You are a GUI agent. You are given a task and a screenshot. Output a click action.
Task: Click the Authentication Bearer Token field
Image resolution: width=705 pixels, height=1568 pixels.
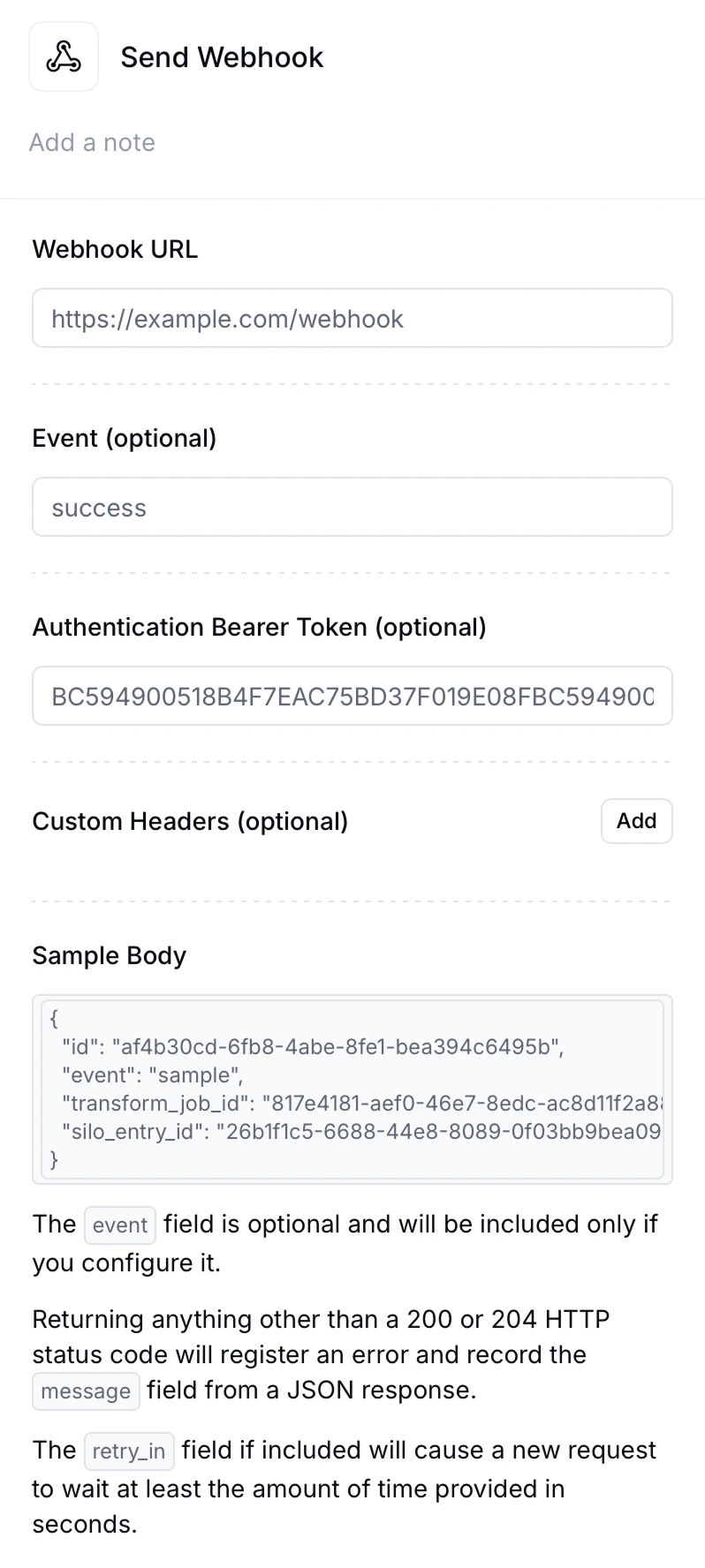352,696
